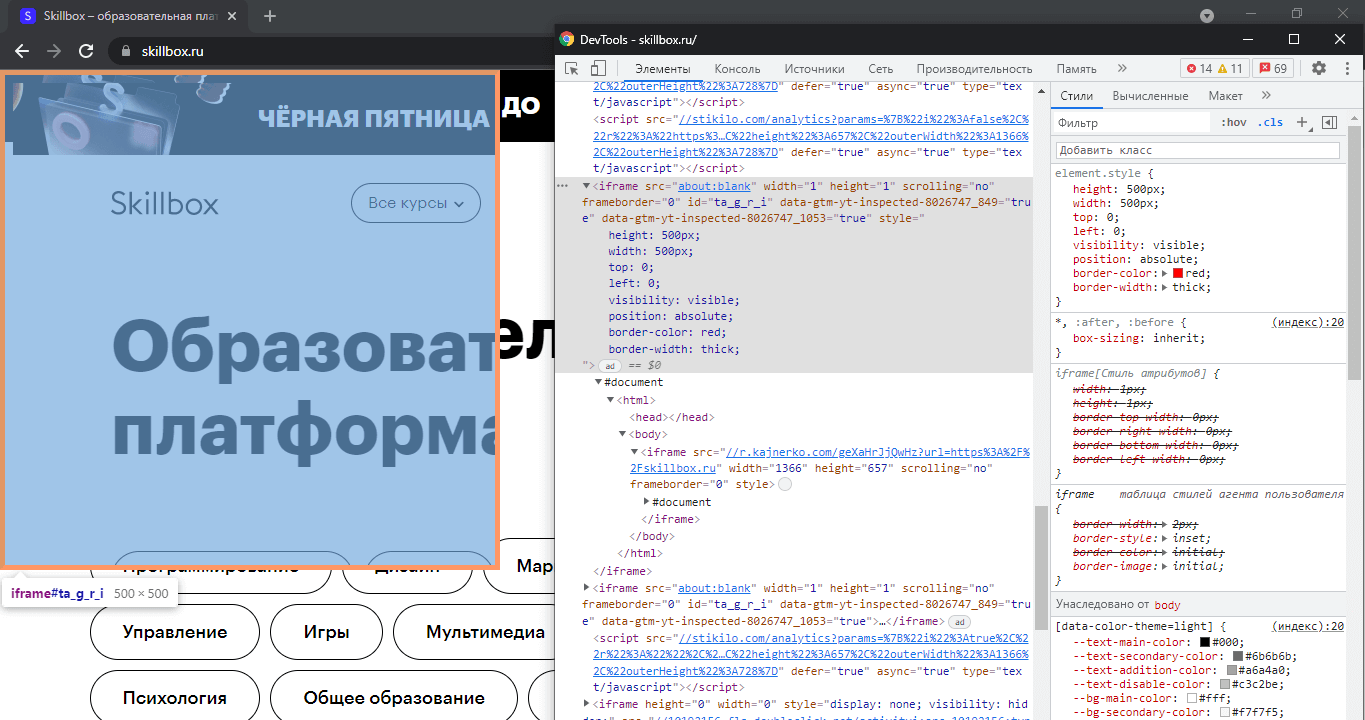Open a new browser tab
1365x720 pixels.
point(270,16)
